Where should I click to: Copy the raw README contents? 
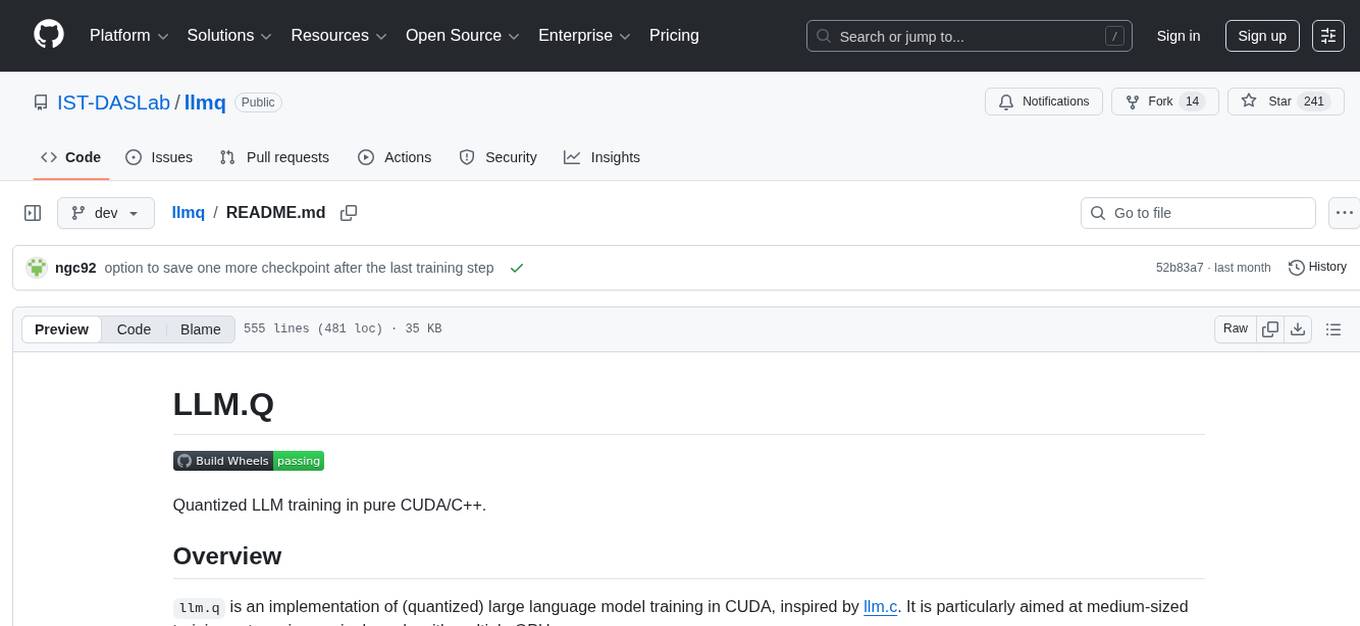(x=1270, y=328)
